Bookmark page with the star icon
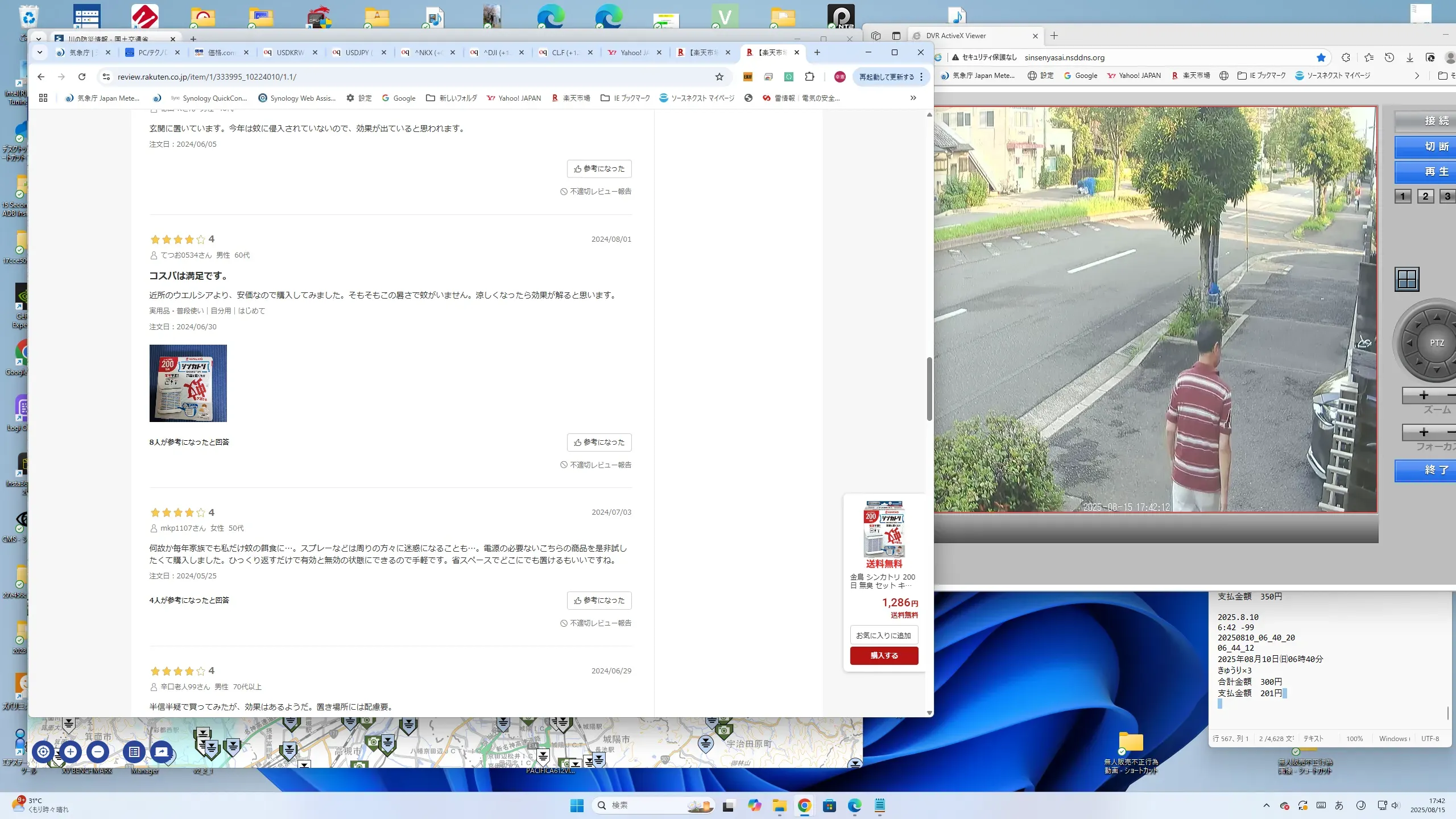 coord(719,77)
